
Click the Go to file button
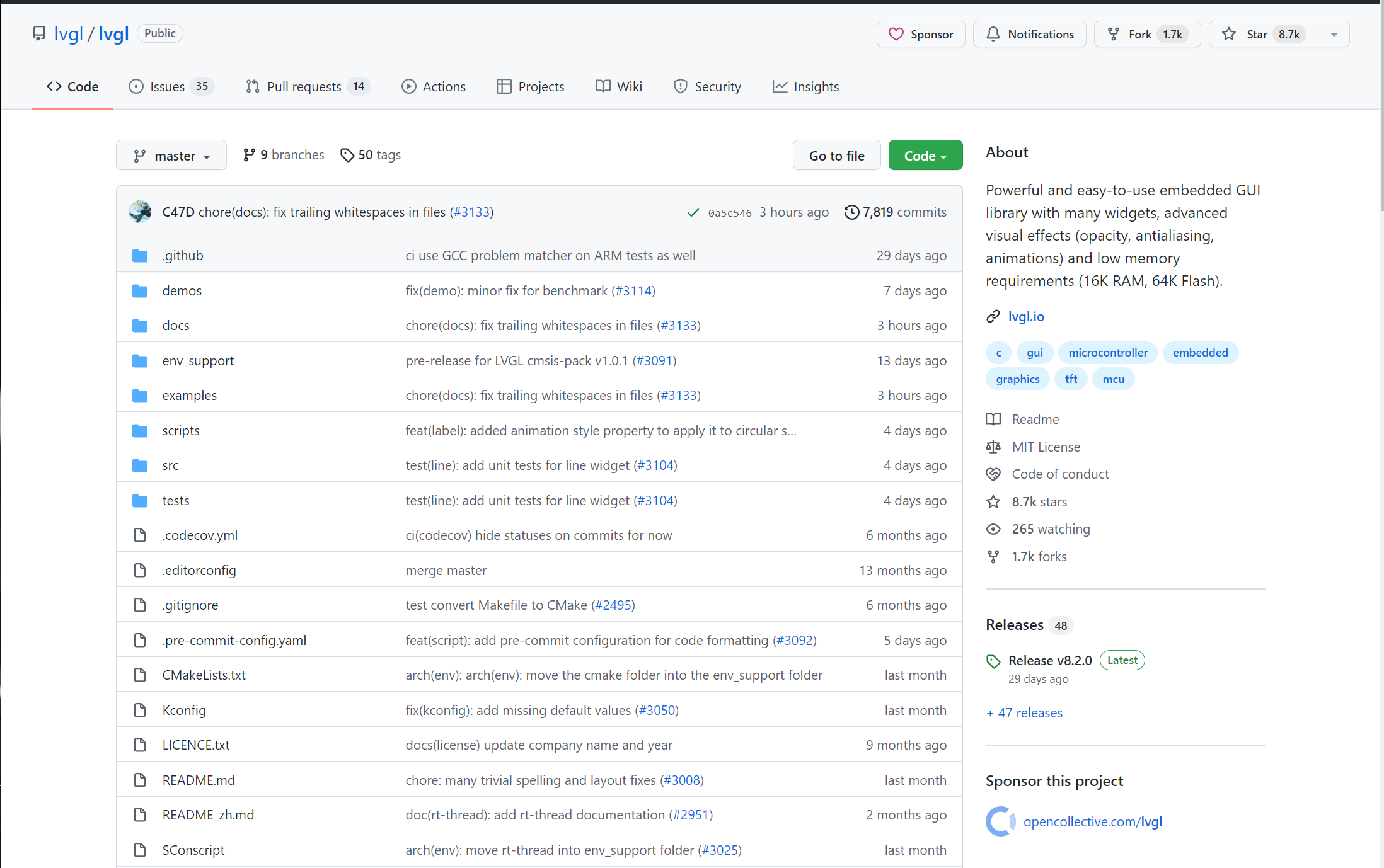(836, 156)
